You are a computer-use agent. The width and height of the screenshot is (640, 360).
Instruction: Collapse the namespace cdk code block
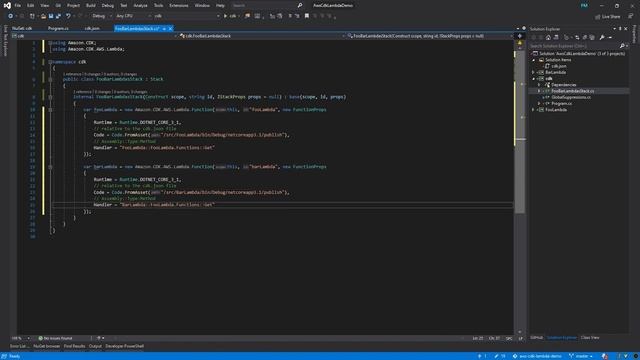click(50, 62)
